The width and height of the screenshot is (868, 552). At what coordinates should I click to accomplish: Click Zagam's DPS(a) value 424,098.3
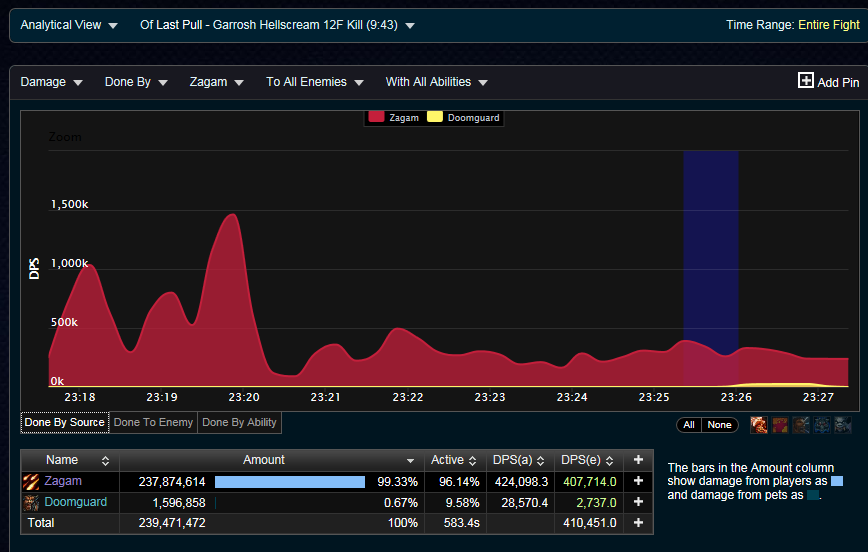(x=521, y=482)
